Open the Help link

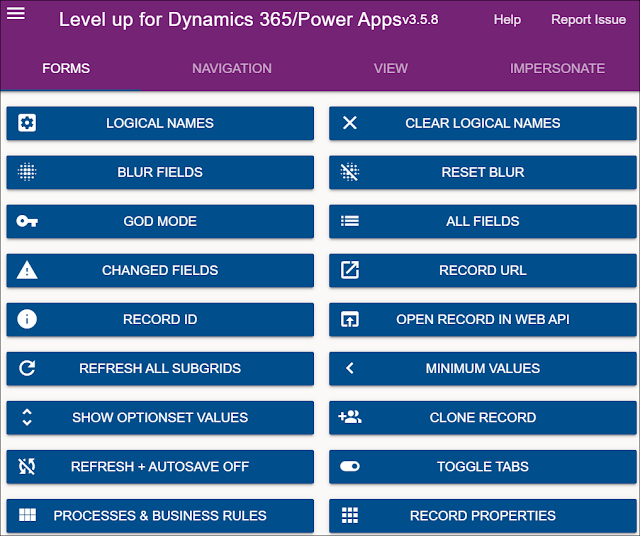tap(507, 20)
